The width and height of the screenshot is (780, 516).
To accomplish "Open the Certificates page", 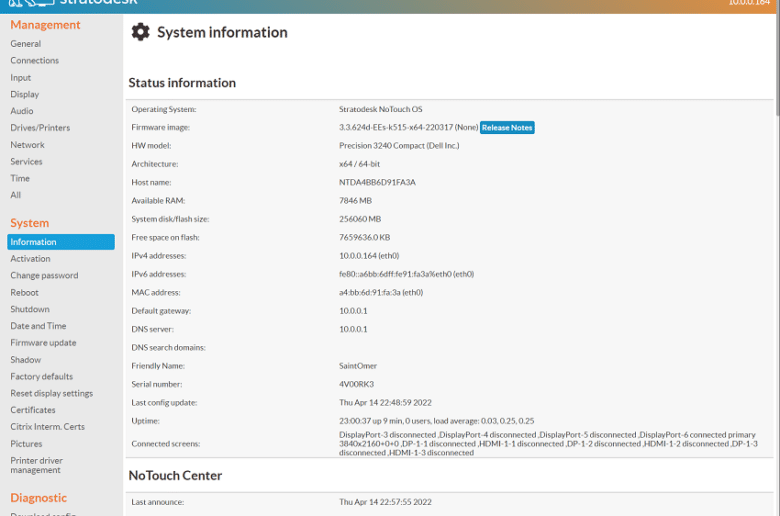I will coord(33,410).
